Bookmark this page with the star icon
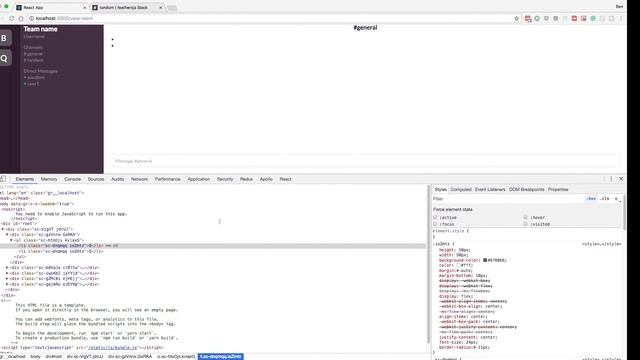Viewport: 640px width, 360px height. tap(516, 18)
